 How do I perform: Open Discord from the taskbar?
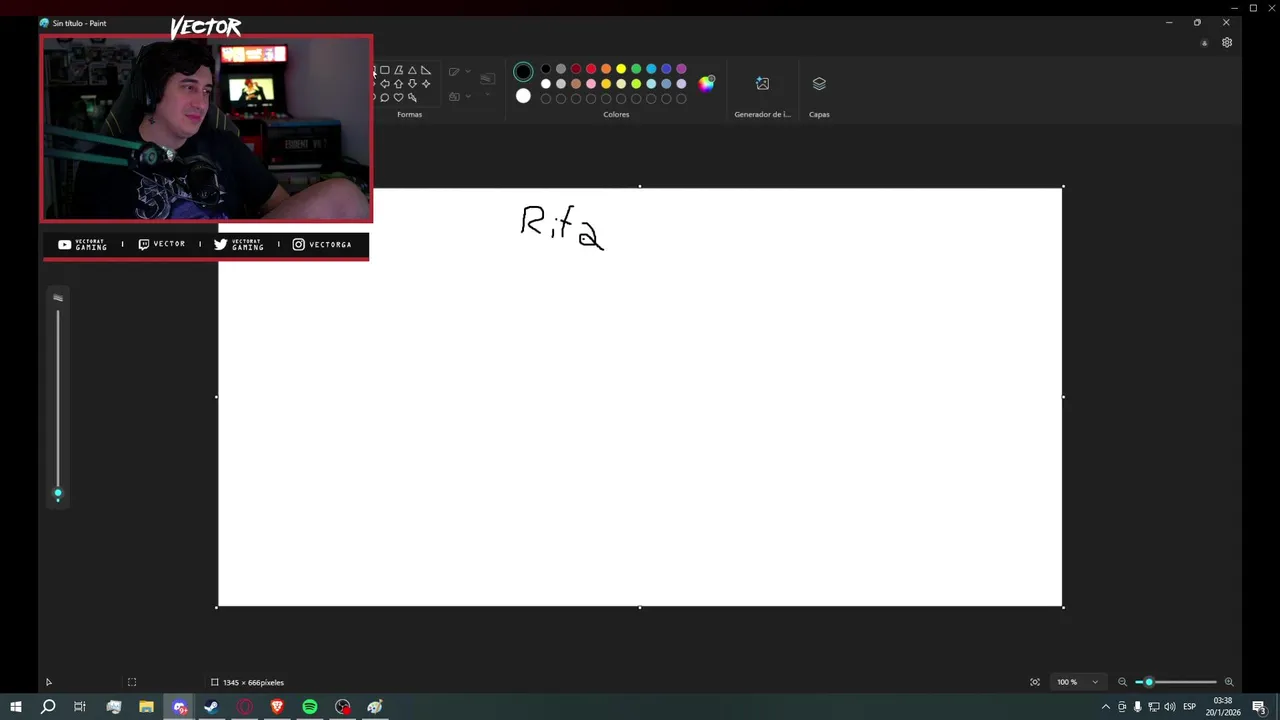tap(179, 707)
